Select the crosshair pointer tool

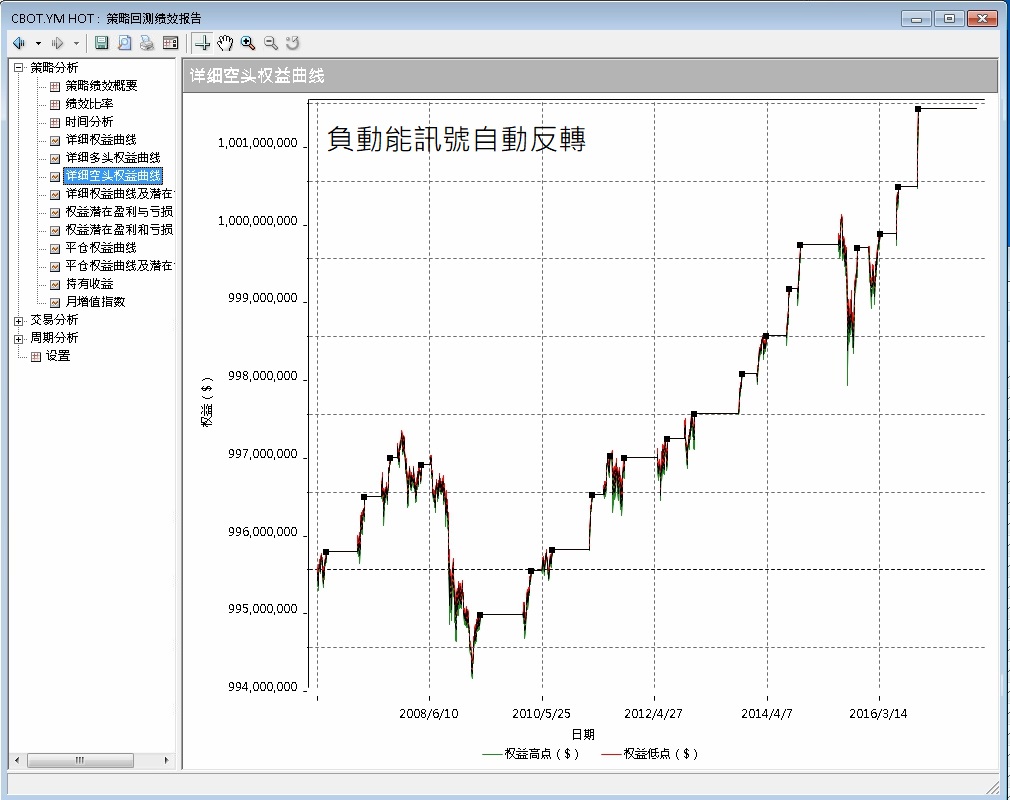(x=202, y=43)
